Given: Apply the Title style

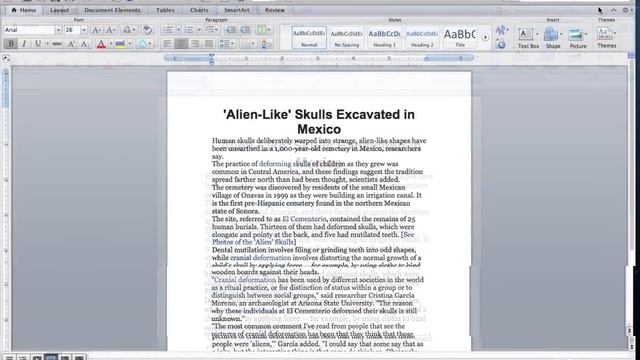Looking at the screenshot, I should pyautogui.click(x=460, y=37).
